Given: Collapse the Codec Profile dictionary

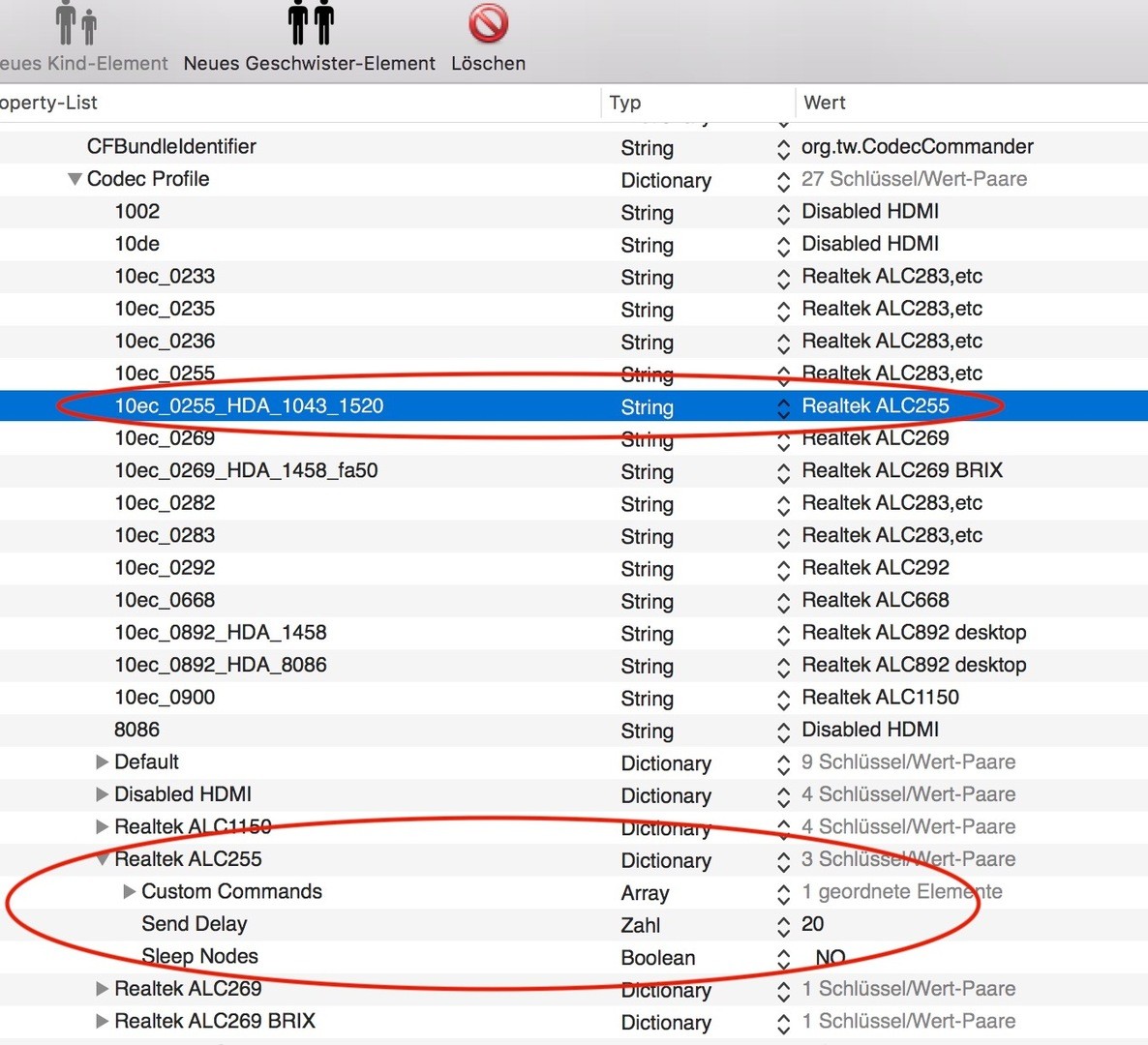Looking at the screenshot, I should coord(74,179).
